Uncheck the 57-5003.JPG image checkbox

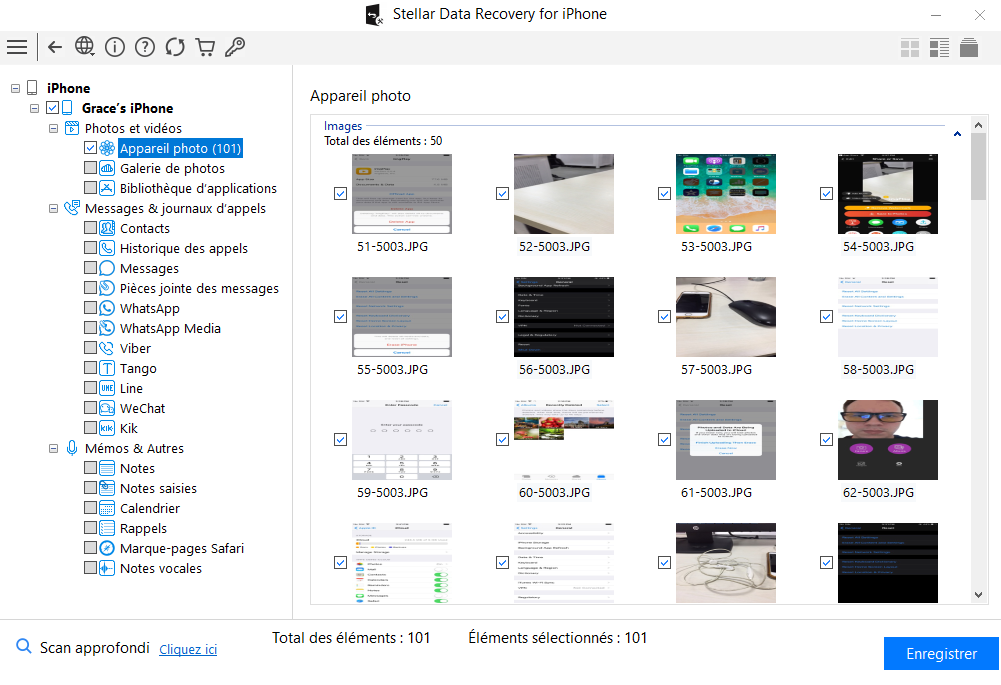coord(664,317)
